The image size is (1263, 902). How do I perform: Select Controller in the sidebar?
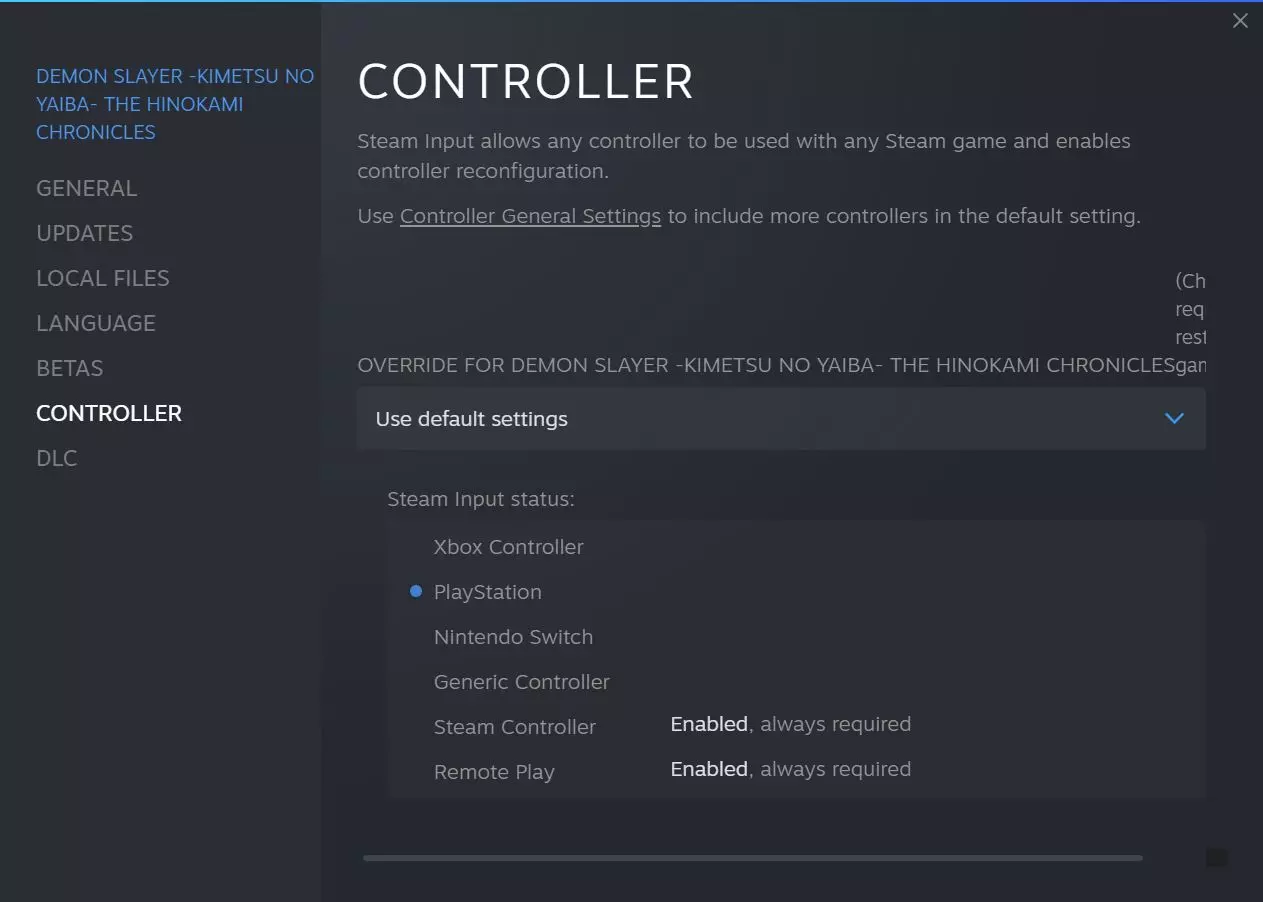[109, 414]
